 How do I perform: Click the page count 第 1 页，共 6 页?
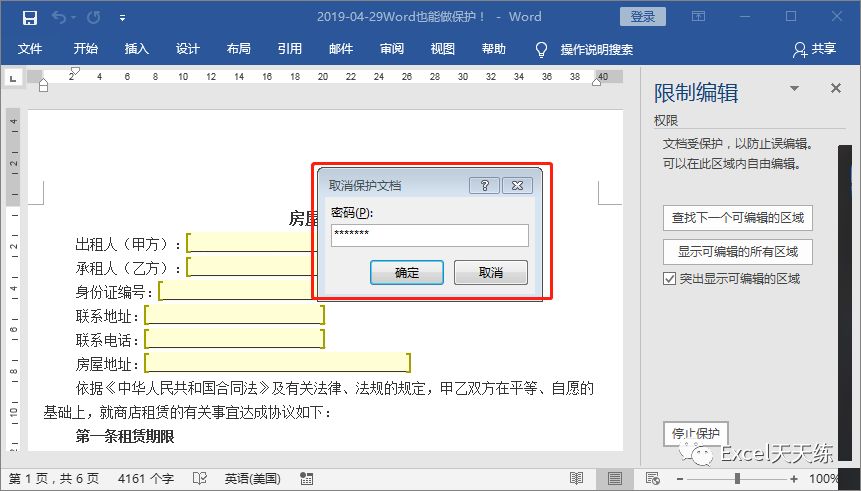point(54,479)
